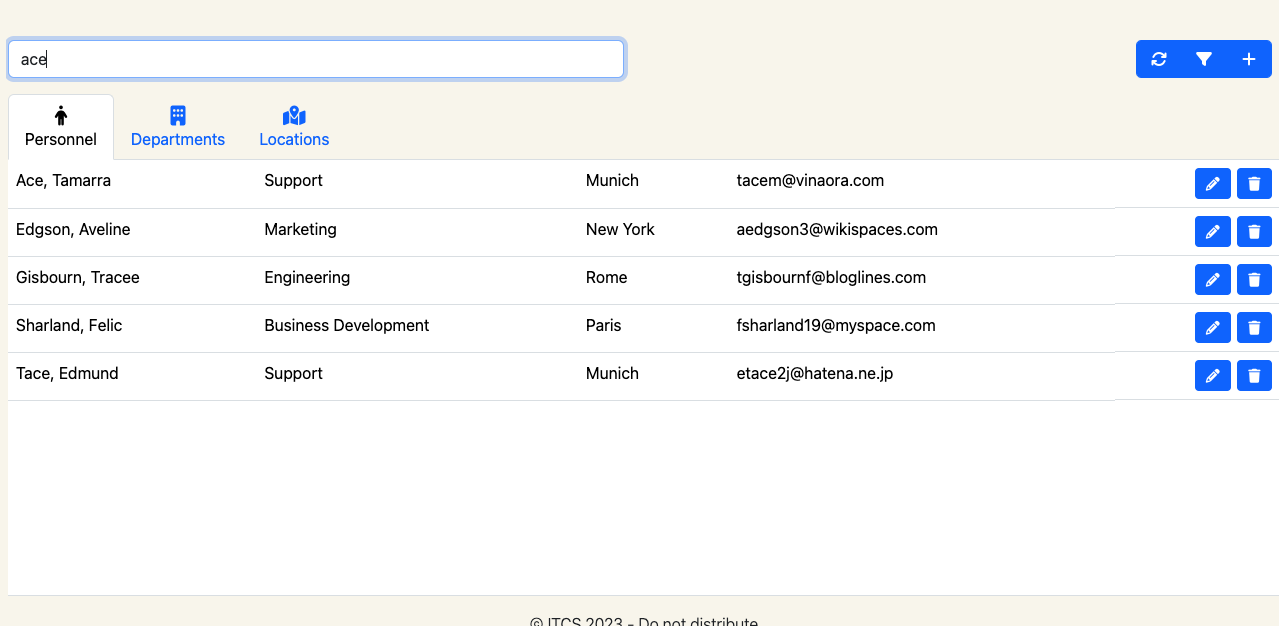Delete Edmund Tace using trash icon
The width and height of the screenshot is (1279, 626).
click(x=1254, y=376)
